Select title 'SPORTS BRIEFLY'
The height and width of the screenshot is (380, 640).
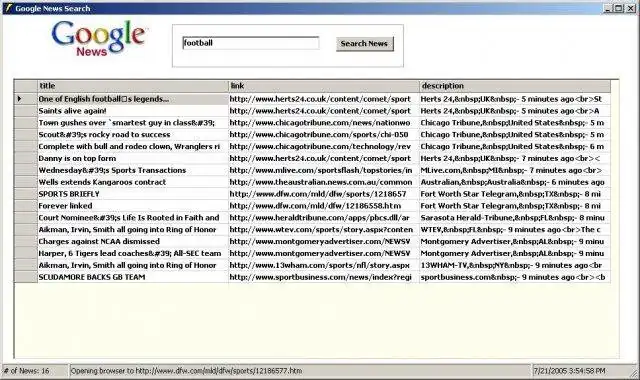(133, 194)
